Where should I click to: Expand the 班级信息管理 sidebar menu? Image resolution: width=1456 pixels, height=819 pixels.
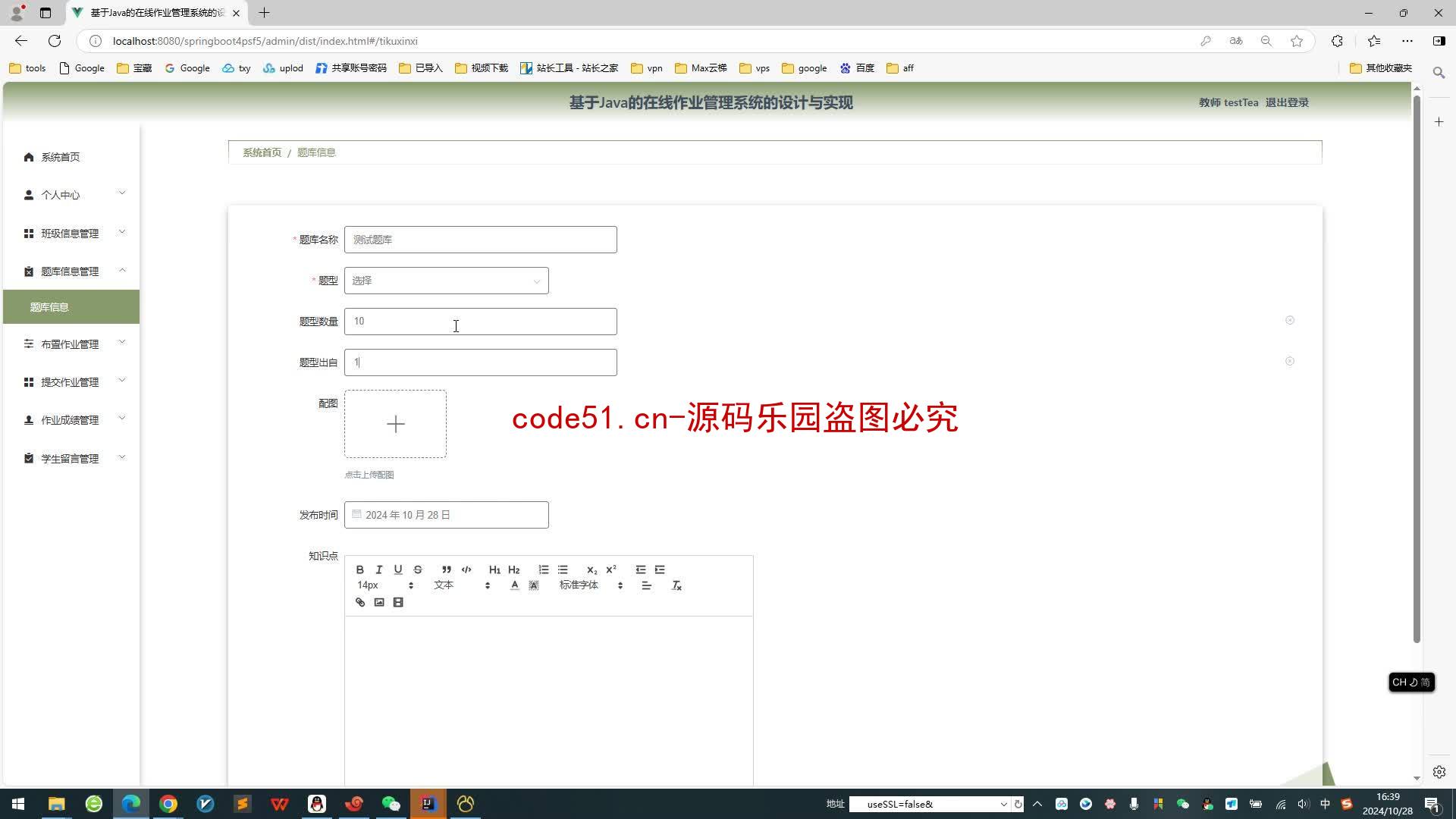[x=71, y=234]
